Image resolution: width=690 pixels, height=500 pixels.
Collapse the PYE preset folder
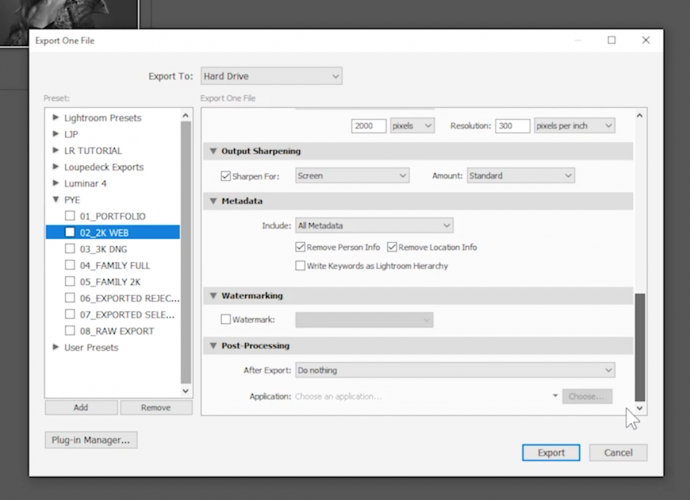point(55,199)
